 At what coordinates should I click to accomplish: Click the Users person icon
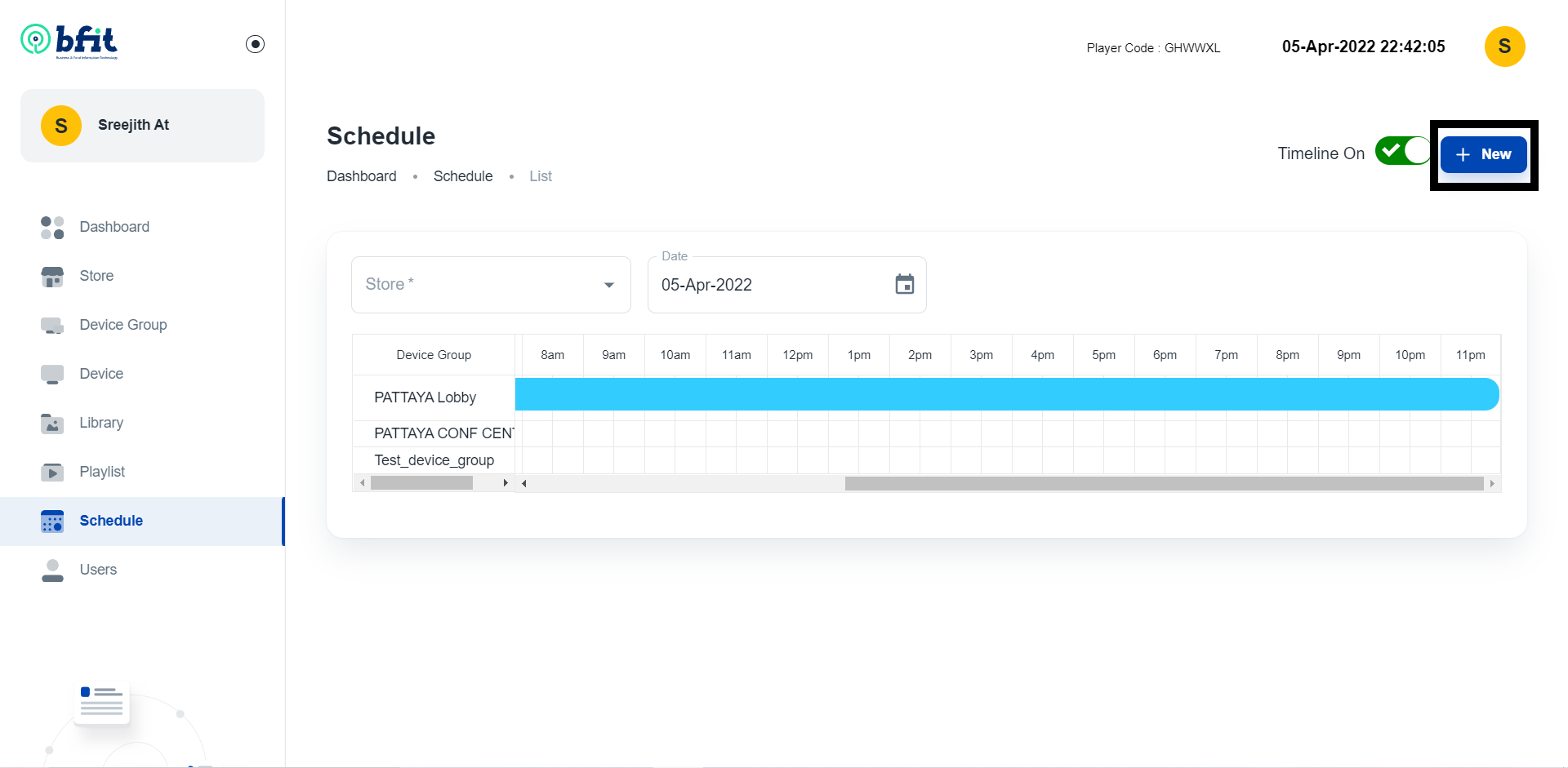[x=52, y=570]
